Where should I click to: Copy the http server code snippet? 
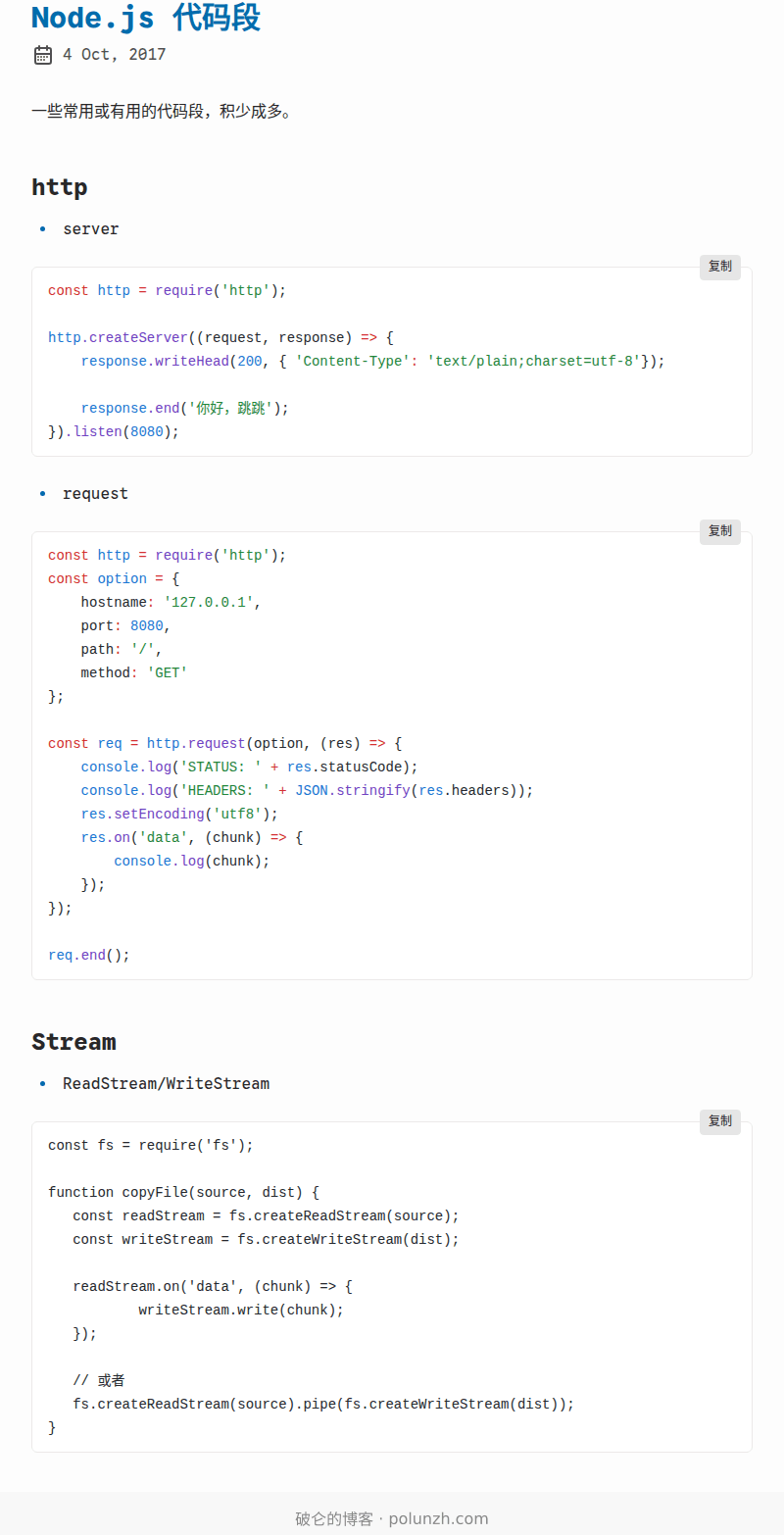click(719, 267)
